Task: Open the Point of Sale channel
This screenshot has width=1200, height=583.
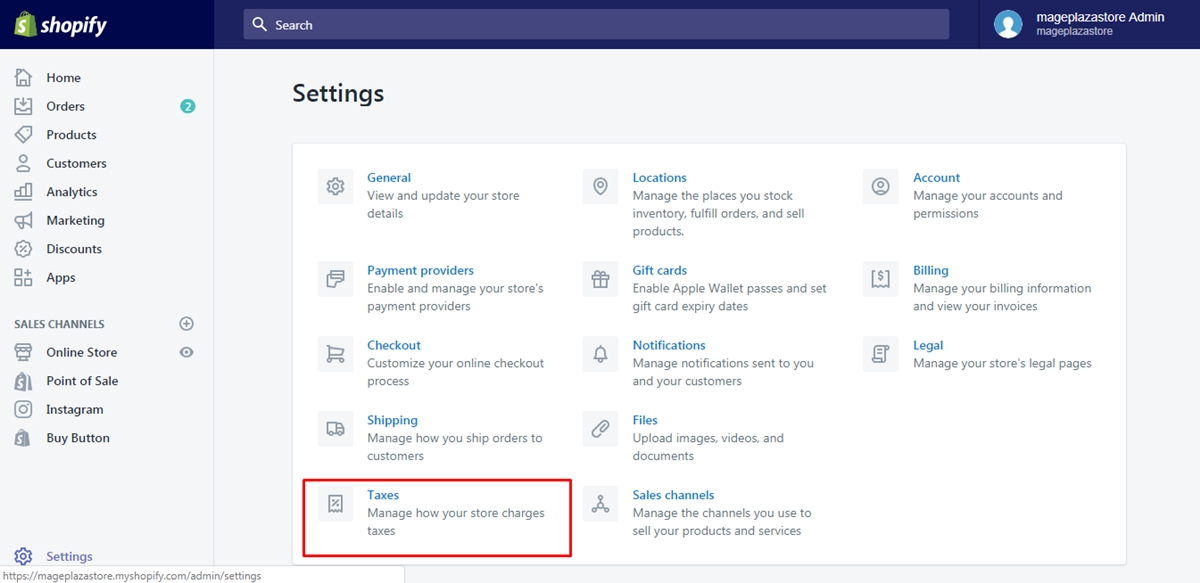Action: [x=82, y=381]
